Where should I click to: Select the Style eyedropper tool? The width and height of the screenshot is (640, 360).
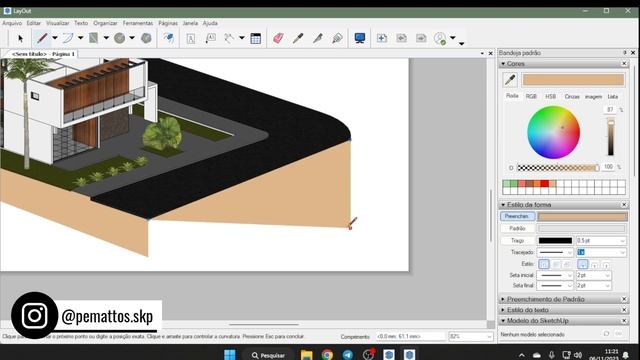coord(298,38)
